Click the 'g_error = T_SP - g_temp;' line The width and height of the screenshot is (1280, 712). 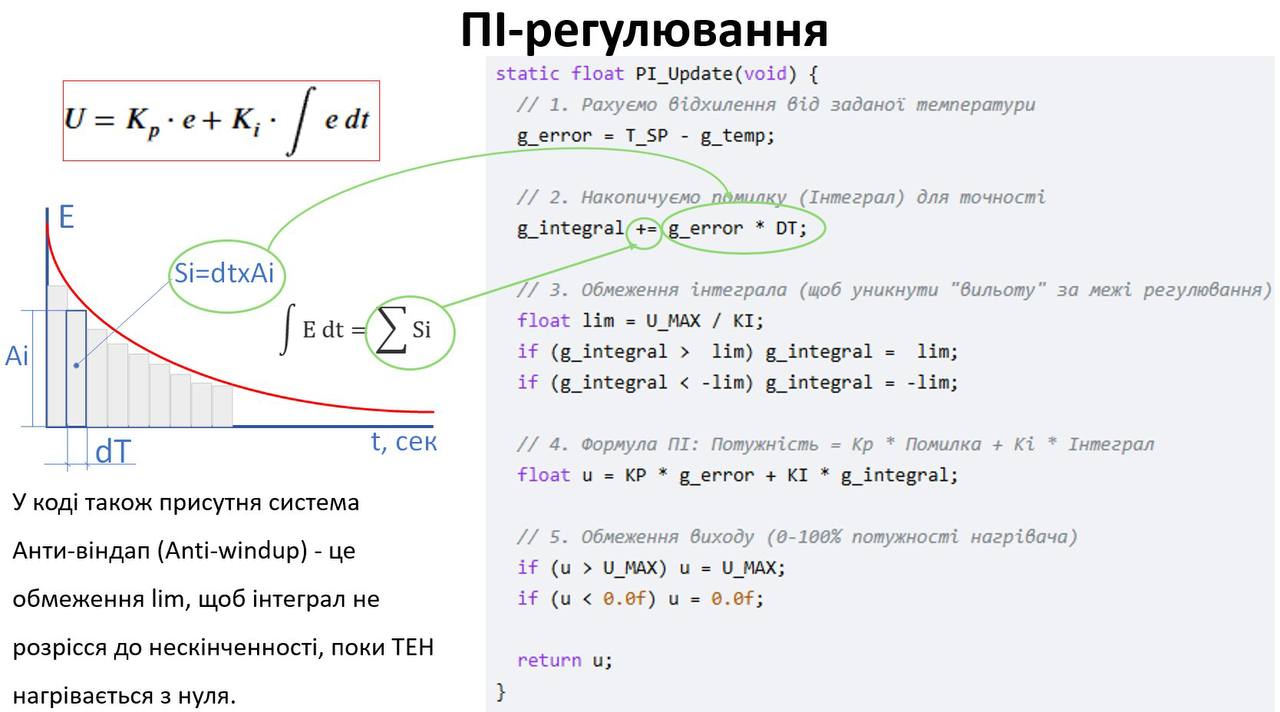(645, 136)
